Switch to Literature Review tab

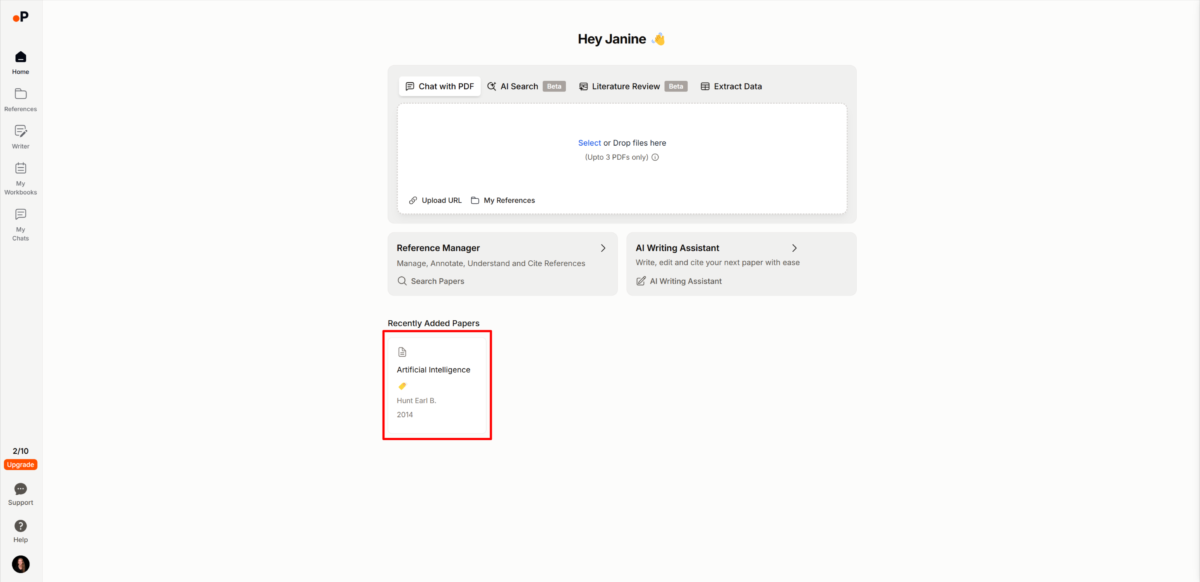(625, 87)
